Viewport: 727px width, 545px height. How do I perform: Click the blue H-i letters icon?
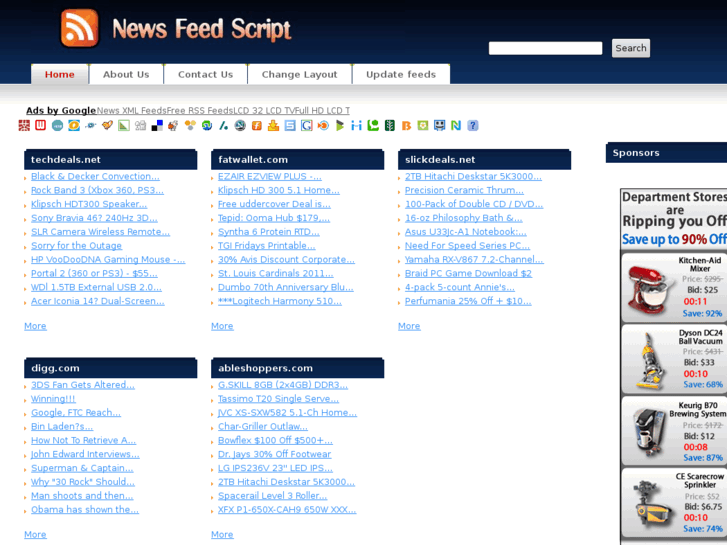[x=357, y=125]
